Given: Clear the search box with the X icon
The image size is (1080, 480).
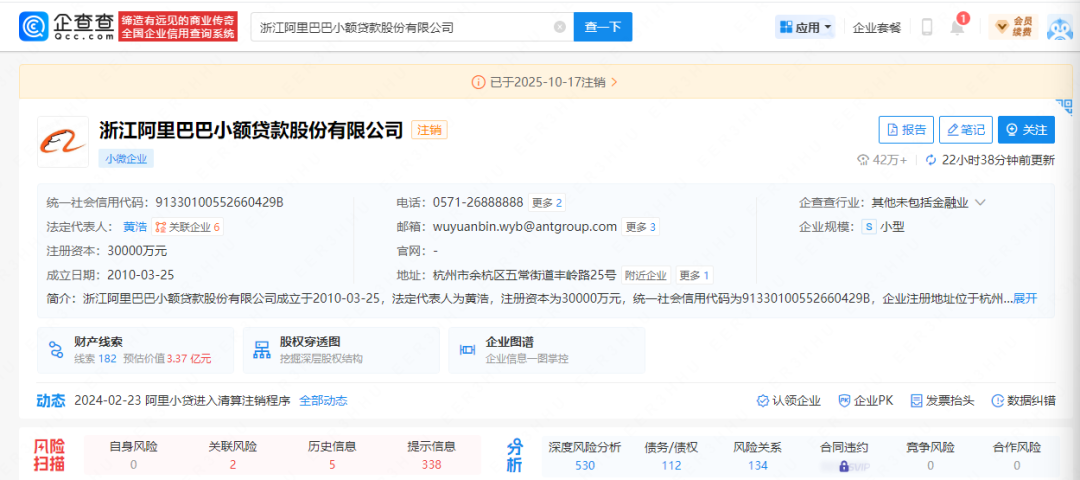Looking at the screenshot, I should coord(559,28).
